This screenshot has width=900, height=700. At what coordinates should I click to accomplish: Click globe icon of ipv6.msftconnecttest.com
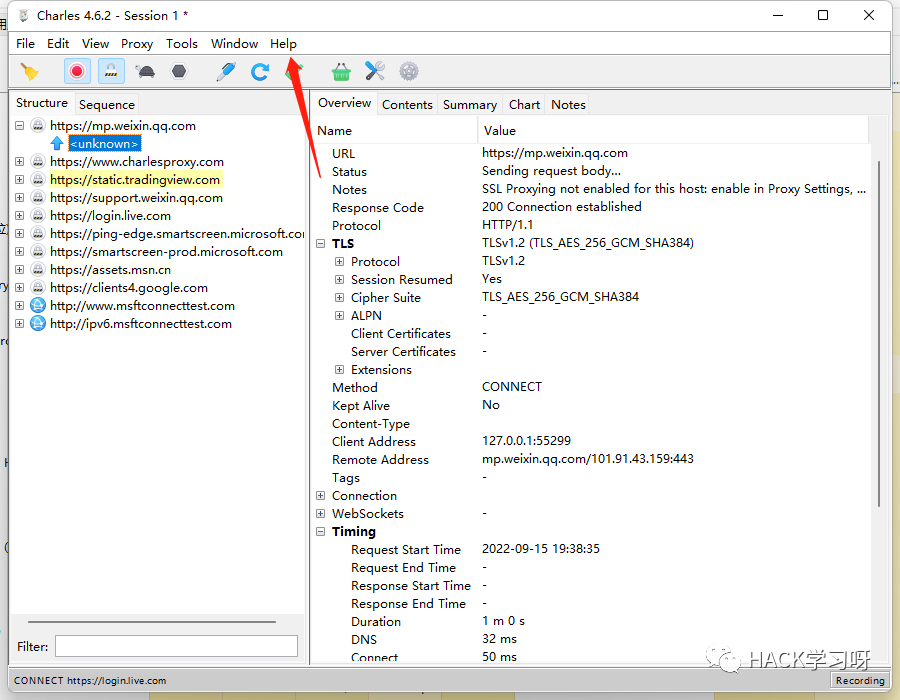[x=38, y=324]
